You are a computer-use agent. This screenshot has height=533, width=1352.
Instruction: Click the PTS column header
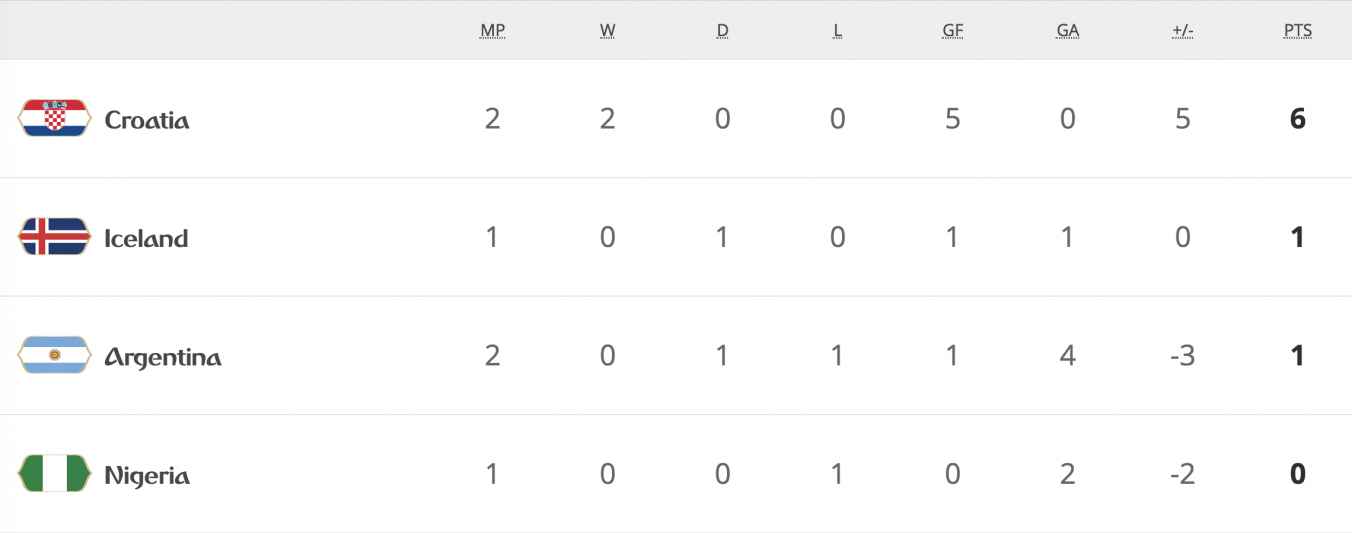coord(1297,31)
